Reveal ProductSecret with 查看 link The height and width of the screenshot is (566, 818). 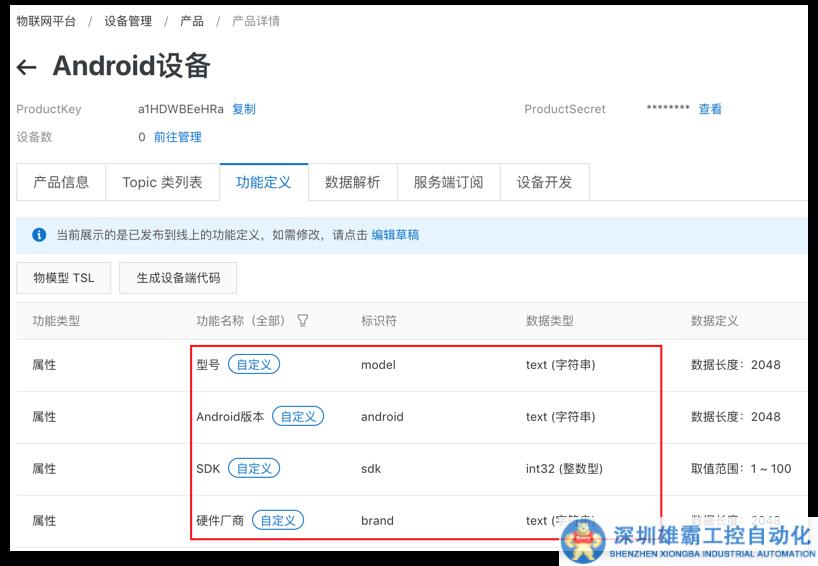[x=710, y=109]
